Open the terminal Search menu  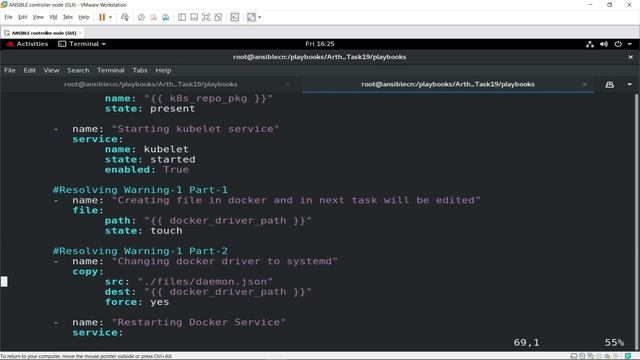[x=78, y=70]
